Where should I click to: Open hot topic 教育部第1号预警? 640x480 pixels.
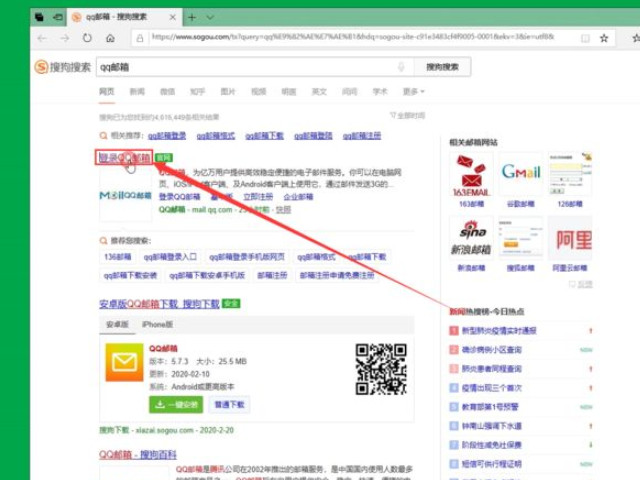[490, 407]
